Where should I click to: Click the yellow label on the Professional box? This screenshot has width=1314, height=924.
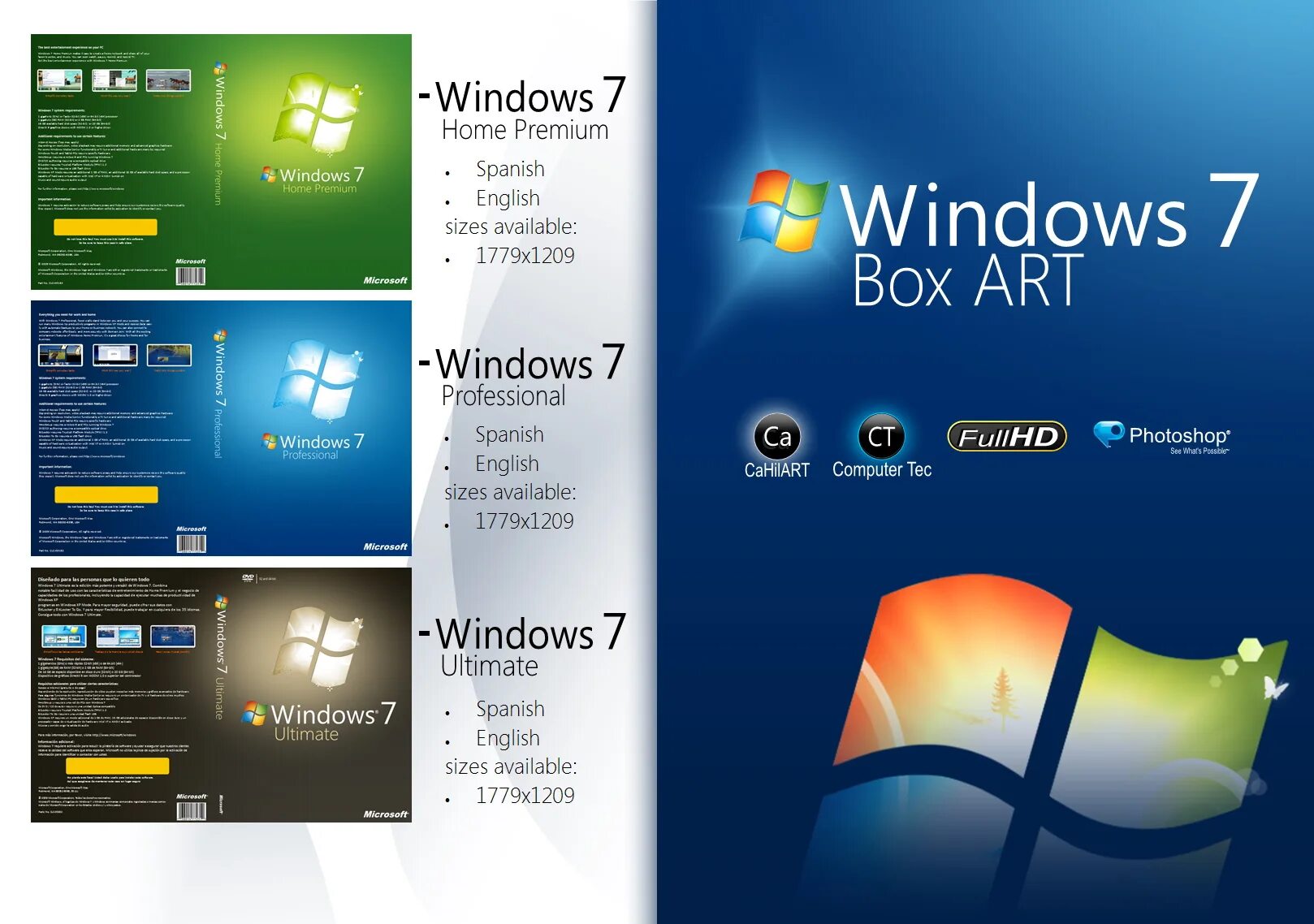[x=106, y=494]
